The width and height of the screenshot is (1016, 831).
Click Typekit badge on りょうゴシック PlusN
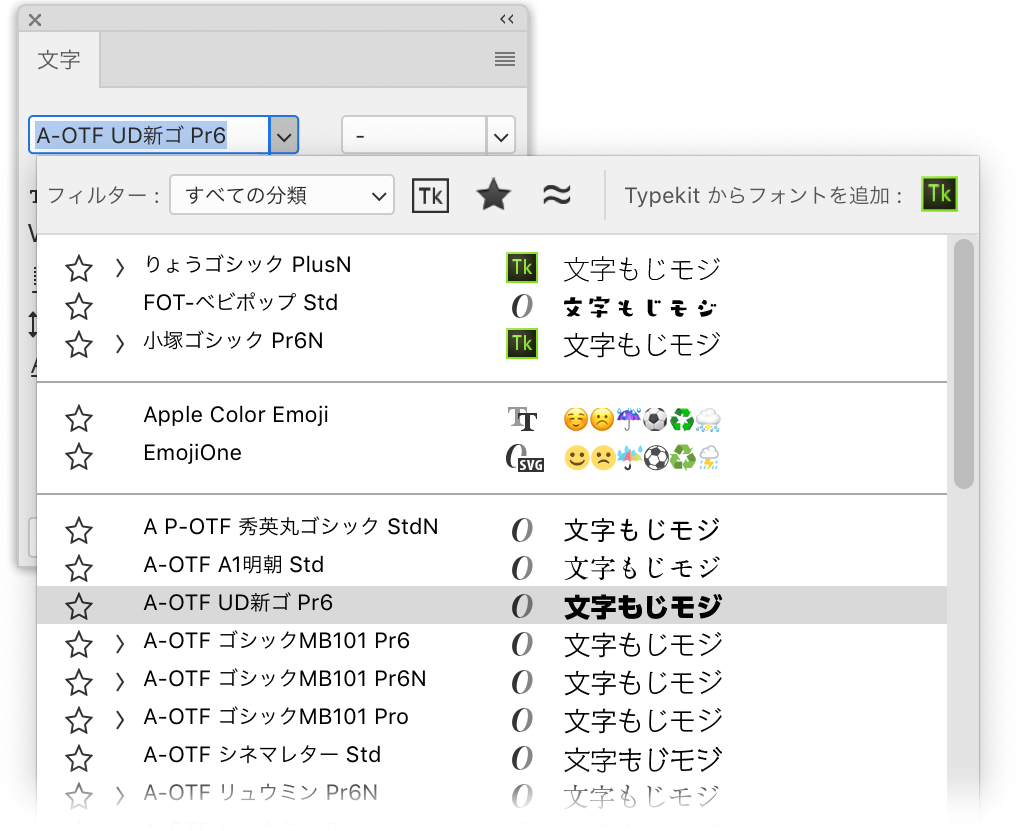point(522,268)
